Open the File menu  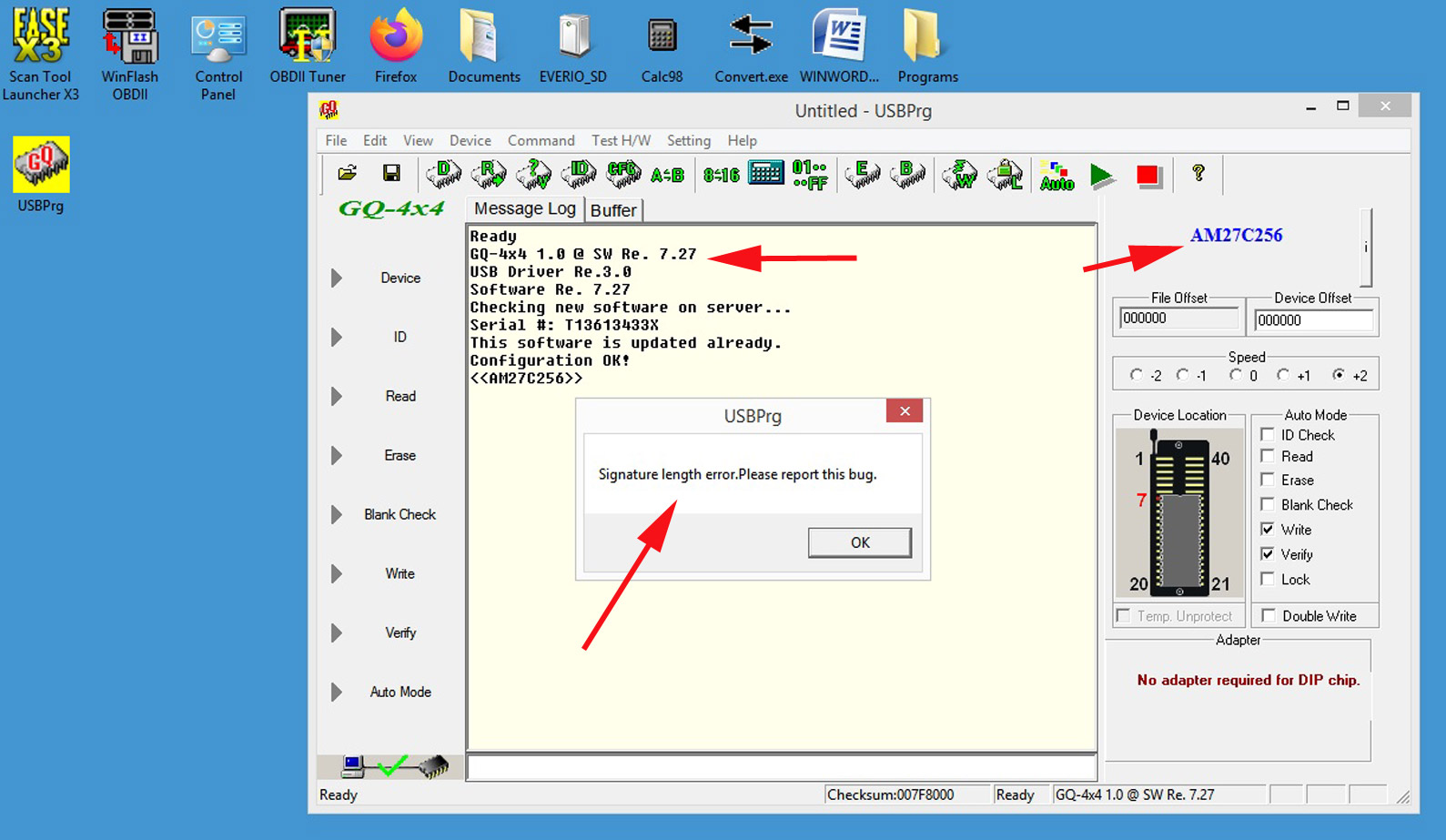336,140
